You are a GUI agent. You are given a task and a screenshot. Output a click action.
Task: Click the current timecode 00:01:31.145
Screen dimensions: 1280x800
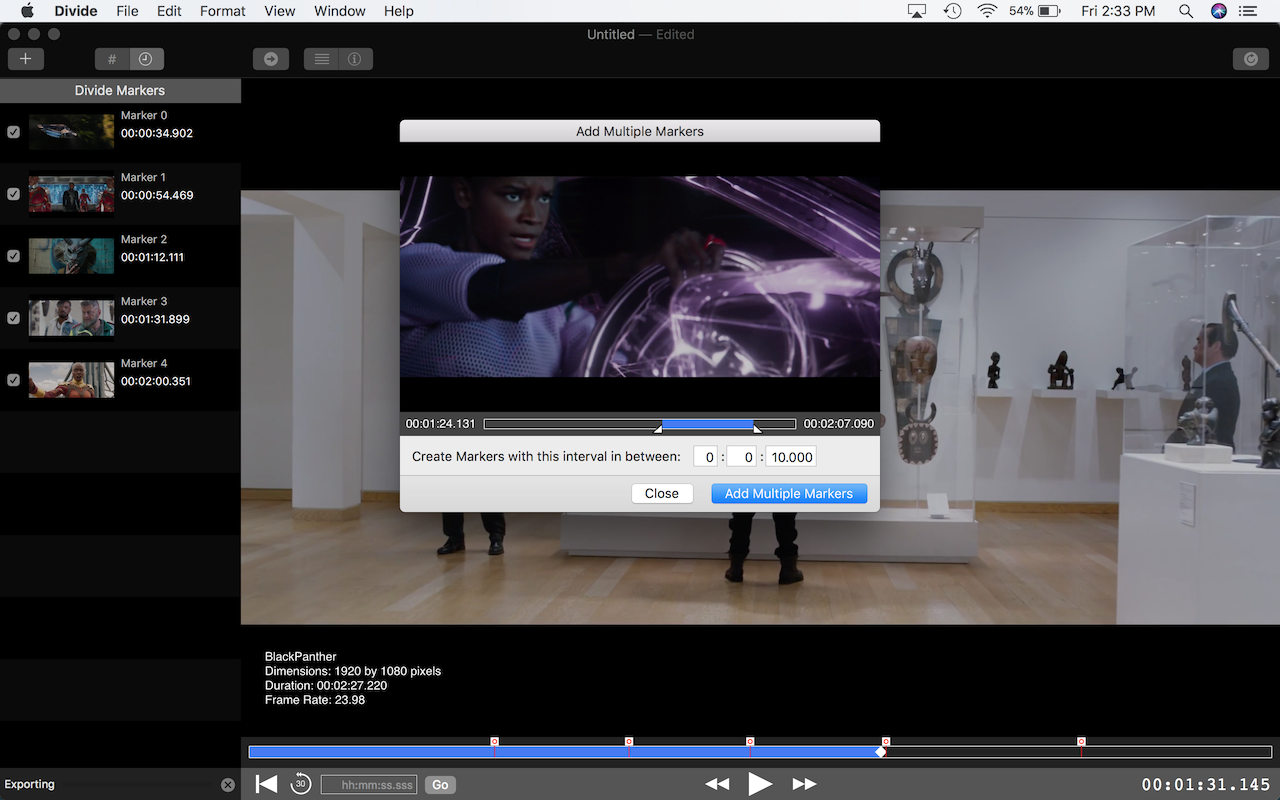point(1207,785)
